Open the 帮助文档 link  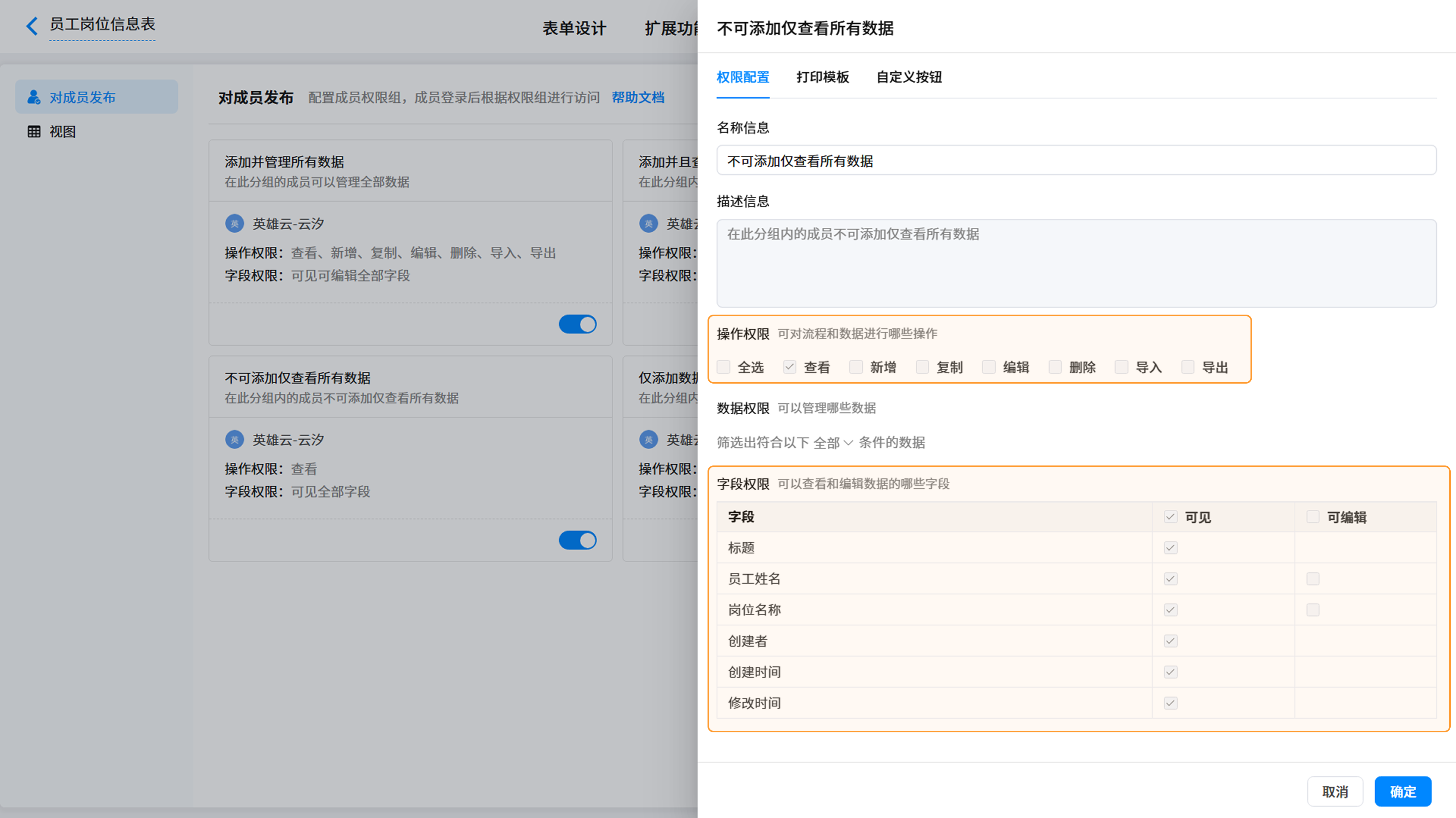coord(637,97)
